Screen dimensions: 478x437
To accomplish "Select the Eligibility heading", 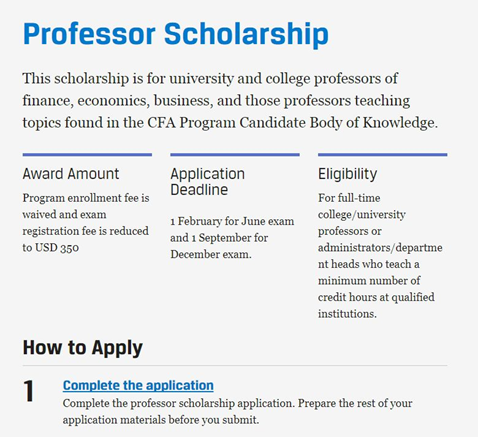I will 347,174.
